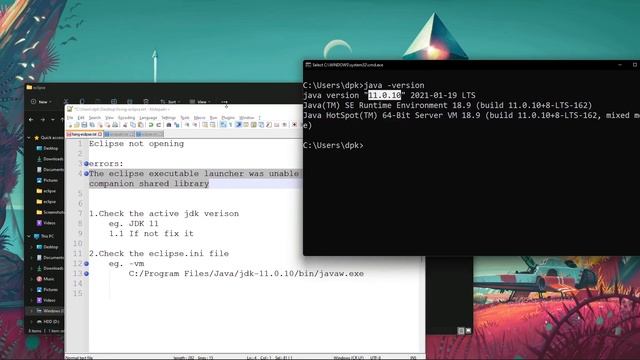This screenshot has width=640, height=360.
Task: Click the Undo icon in Notepad++ toolbar
Action: pos(151,125)
